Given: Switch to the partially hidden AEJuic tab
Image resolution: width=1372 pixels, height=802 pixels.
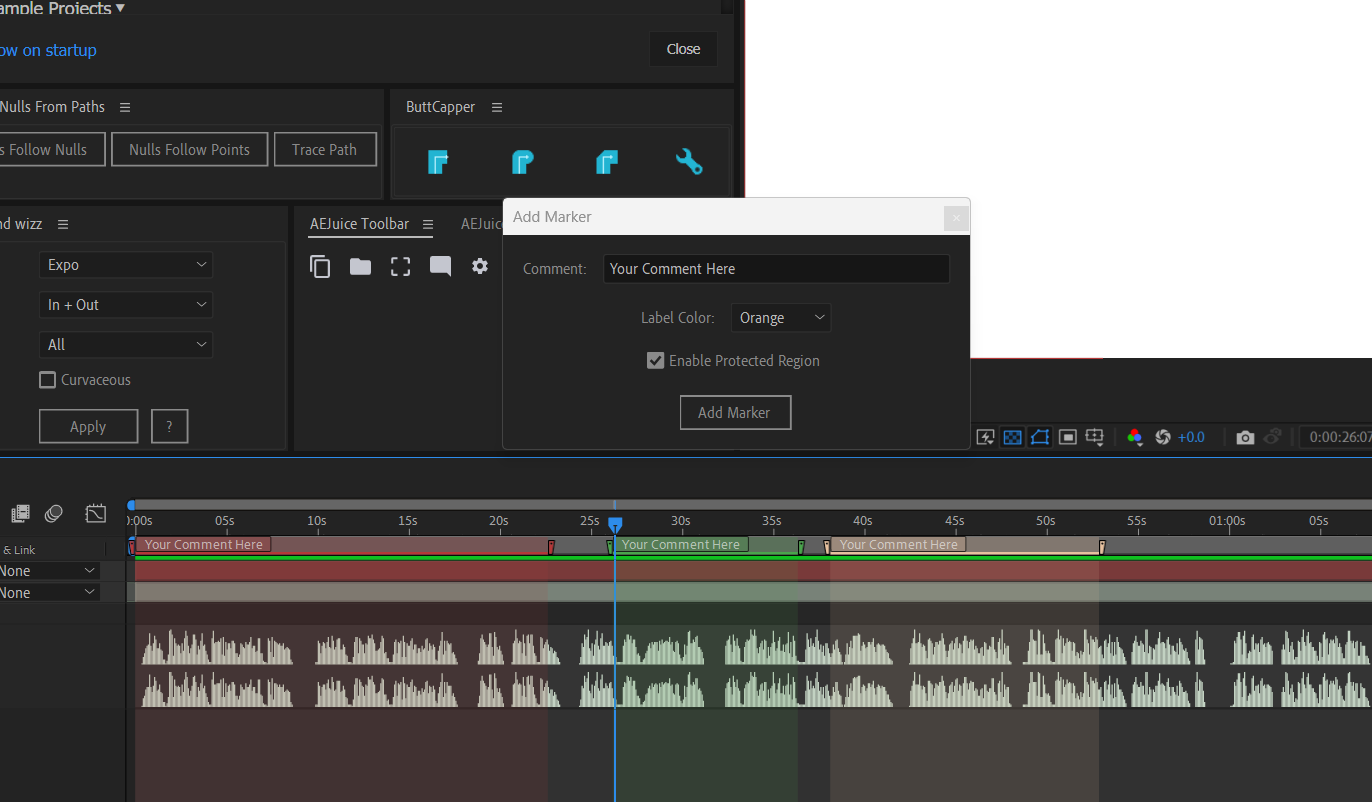Looking at the screenshot, I should pyautogui.click(x=481, y=224).
